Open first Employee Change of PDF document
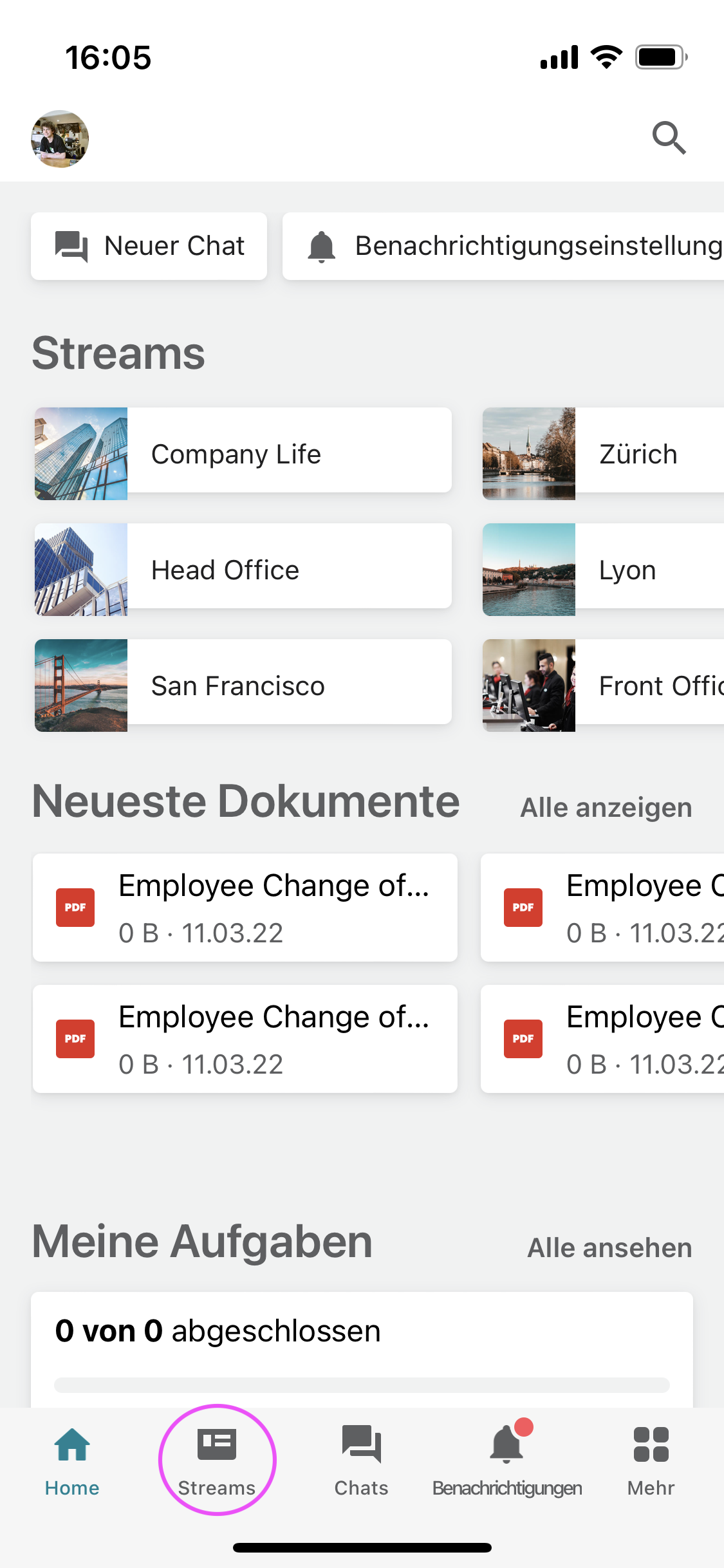This screenshot has height=1568, width=724. 245,908
